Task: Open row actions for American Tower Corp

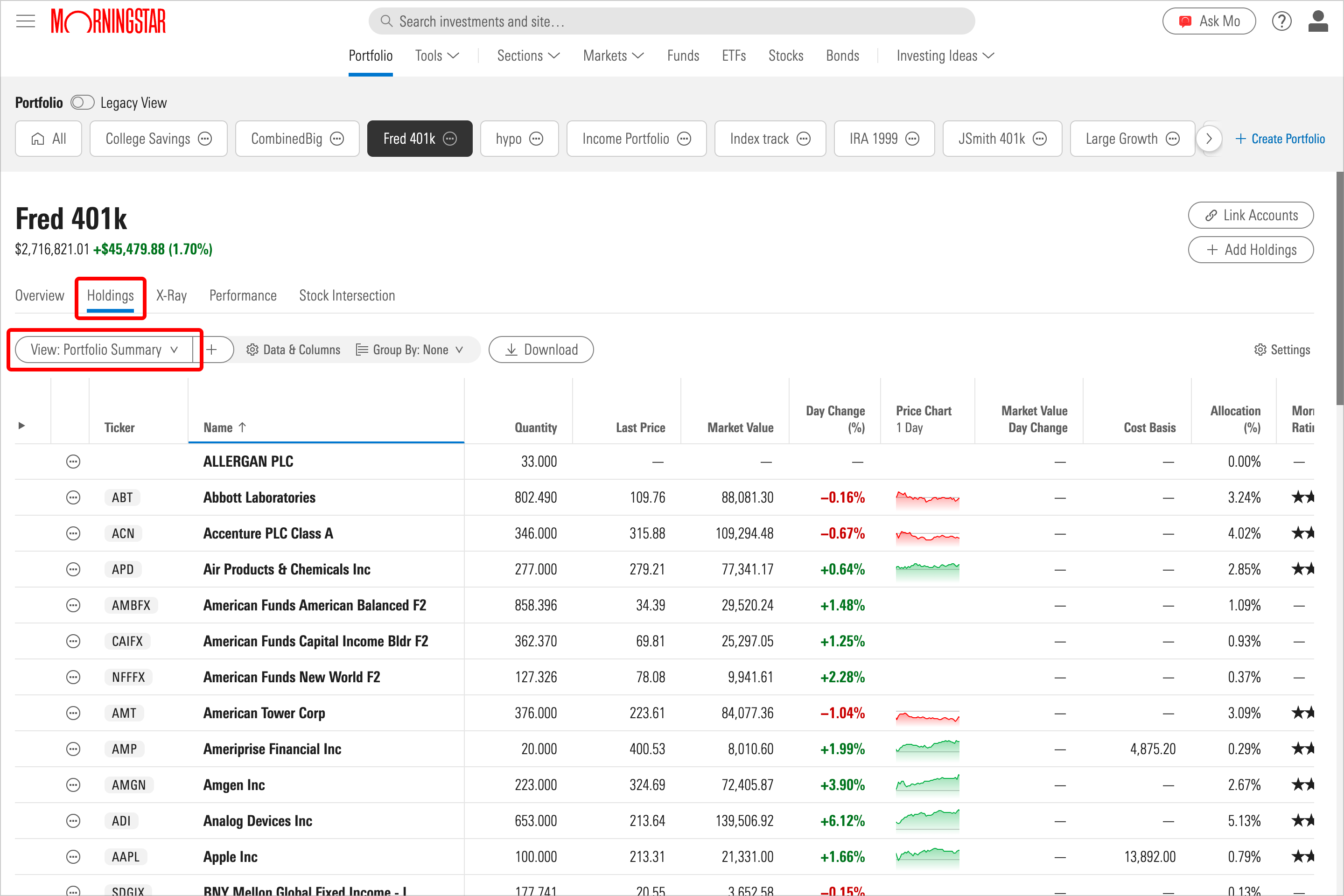Action: click(73, 713)
